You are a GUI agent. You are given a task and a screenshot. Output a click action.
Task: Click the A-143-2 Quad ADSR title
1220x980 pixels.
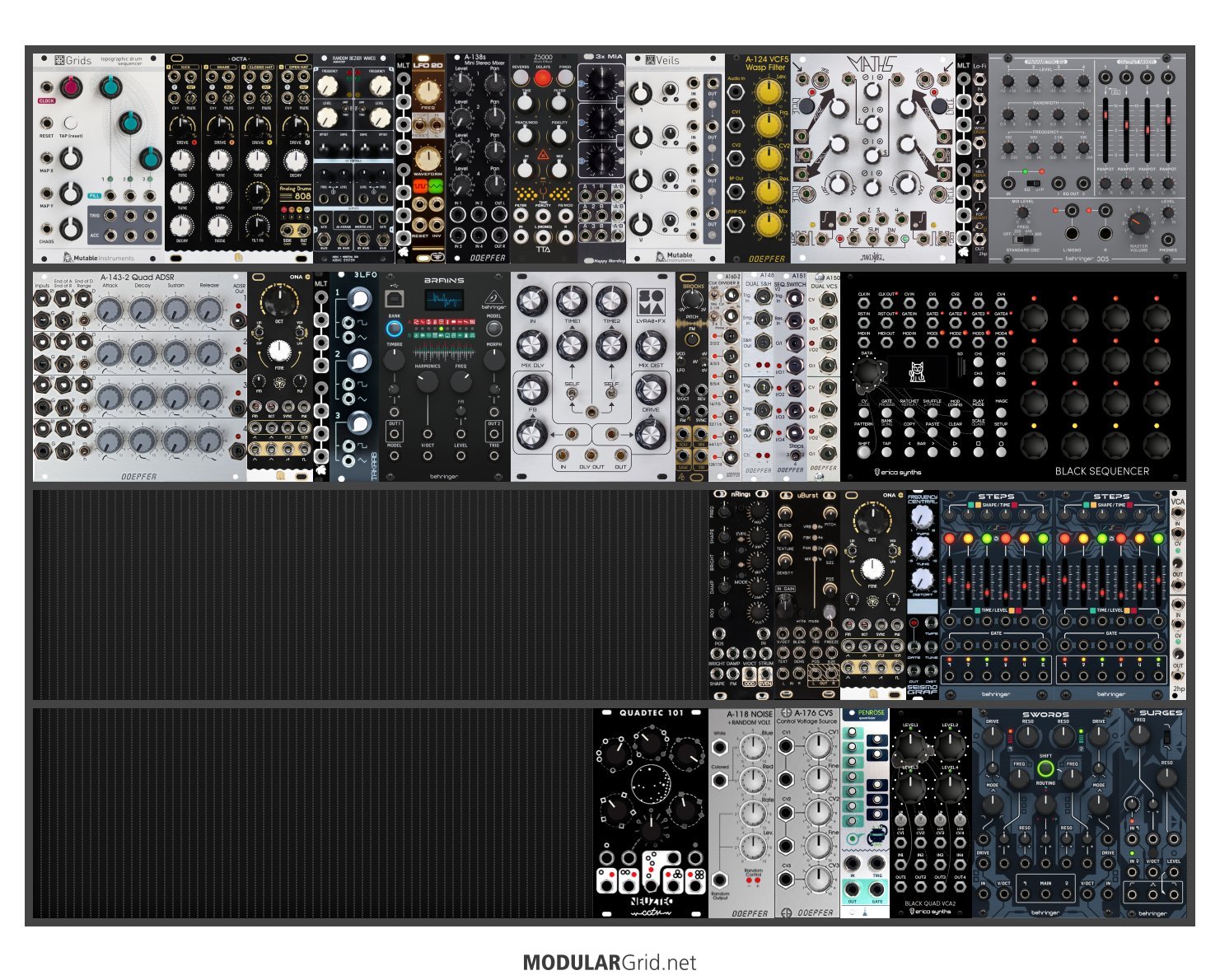coord(138,278)
